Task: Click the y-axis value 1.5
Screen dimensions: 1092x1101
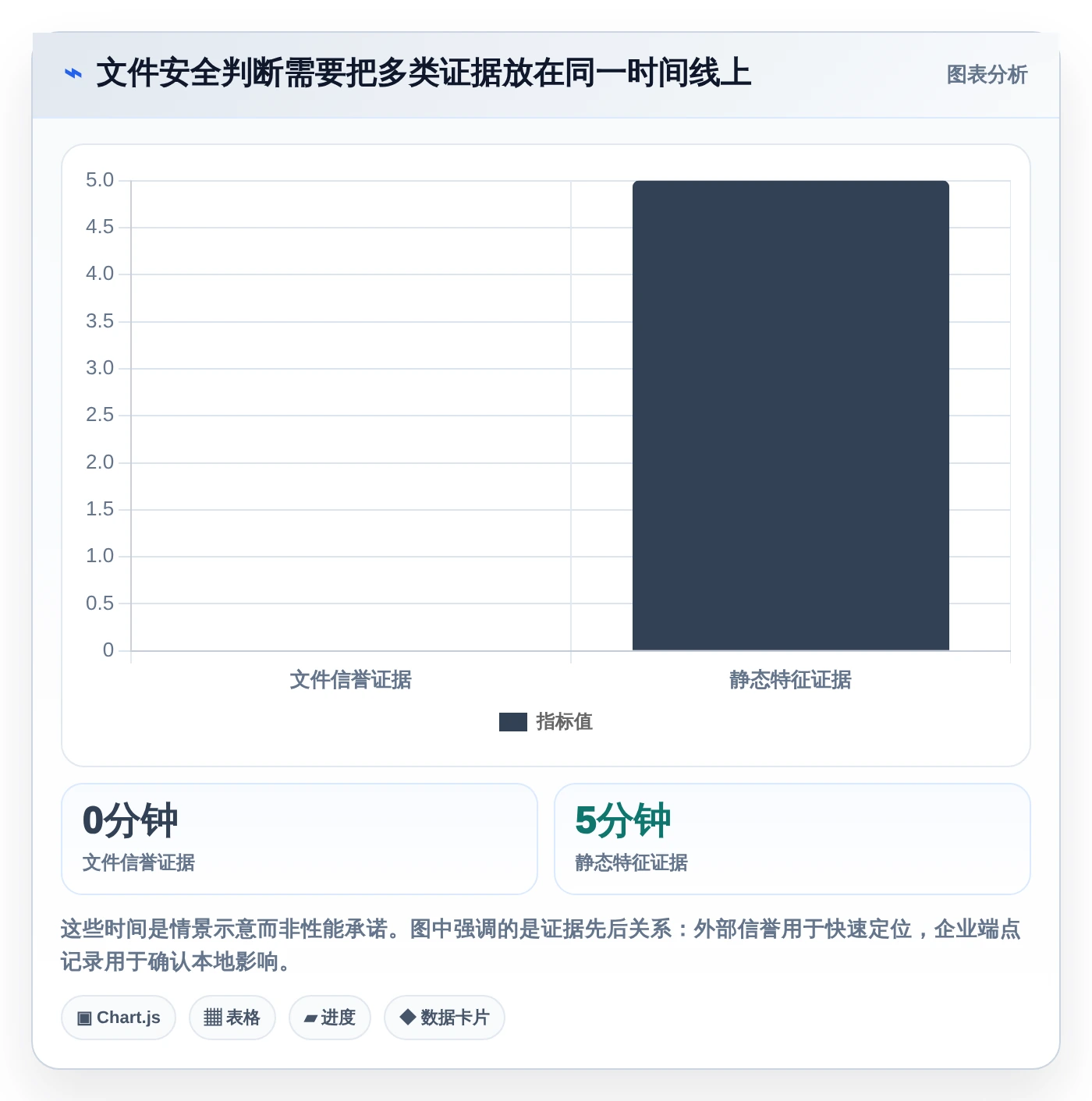Action: click(100, 509)
